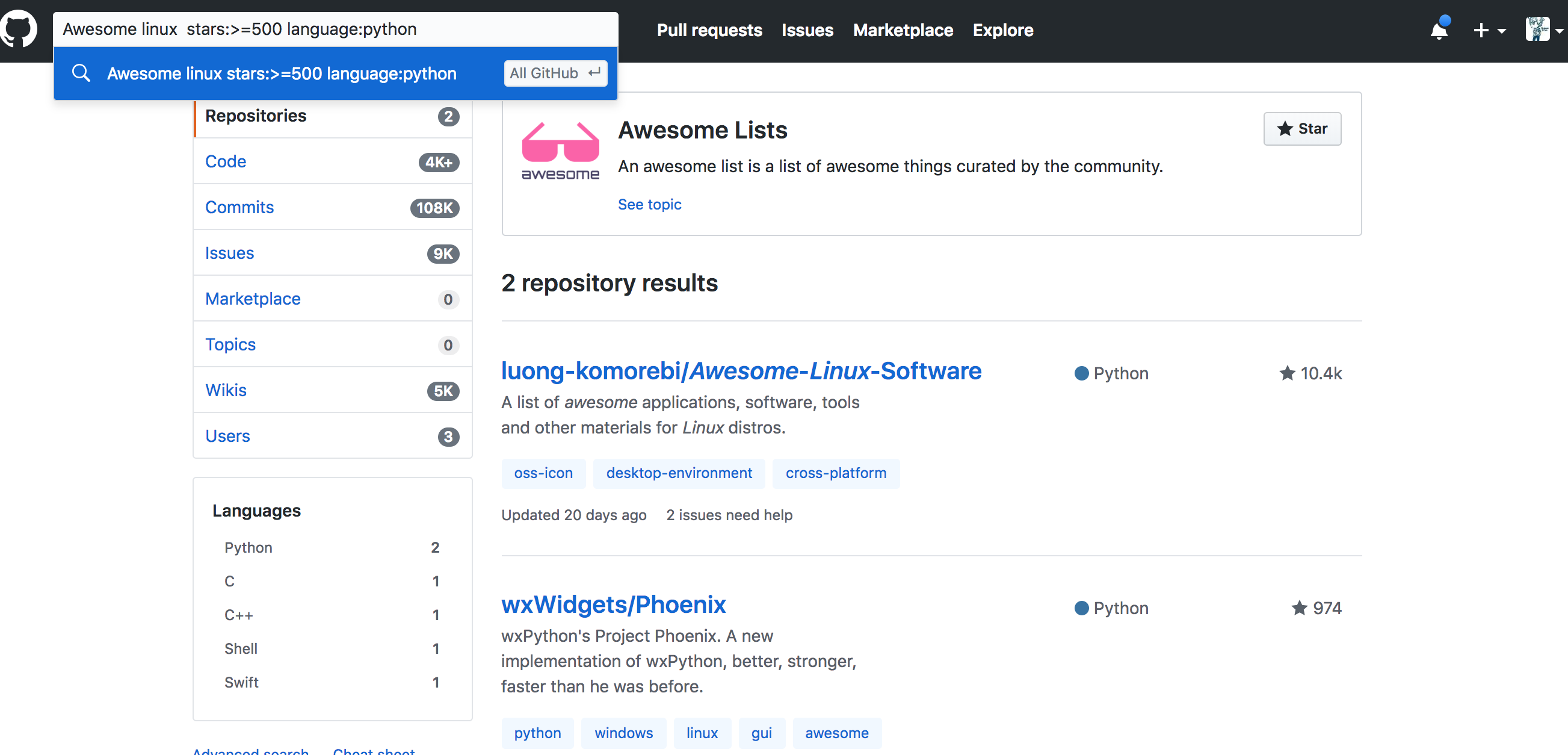Click the All GitHub enter-key badge

tap(555, 73)
